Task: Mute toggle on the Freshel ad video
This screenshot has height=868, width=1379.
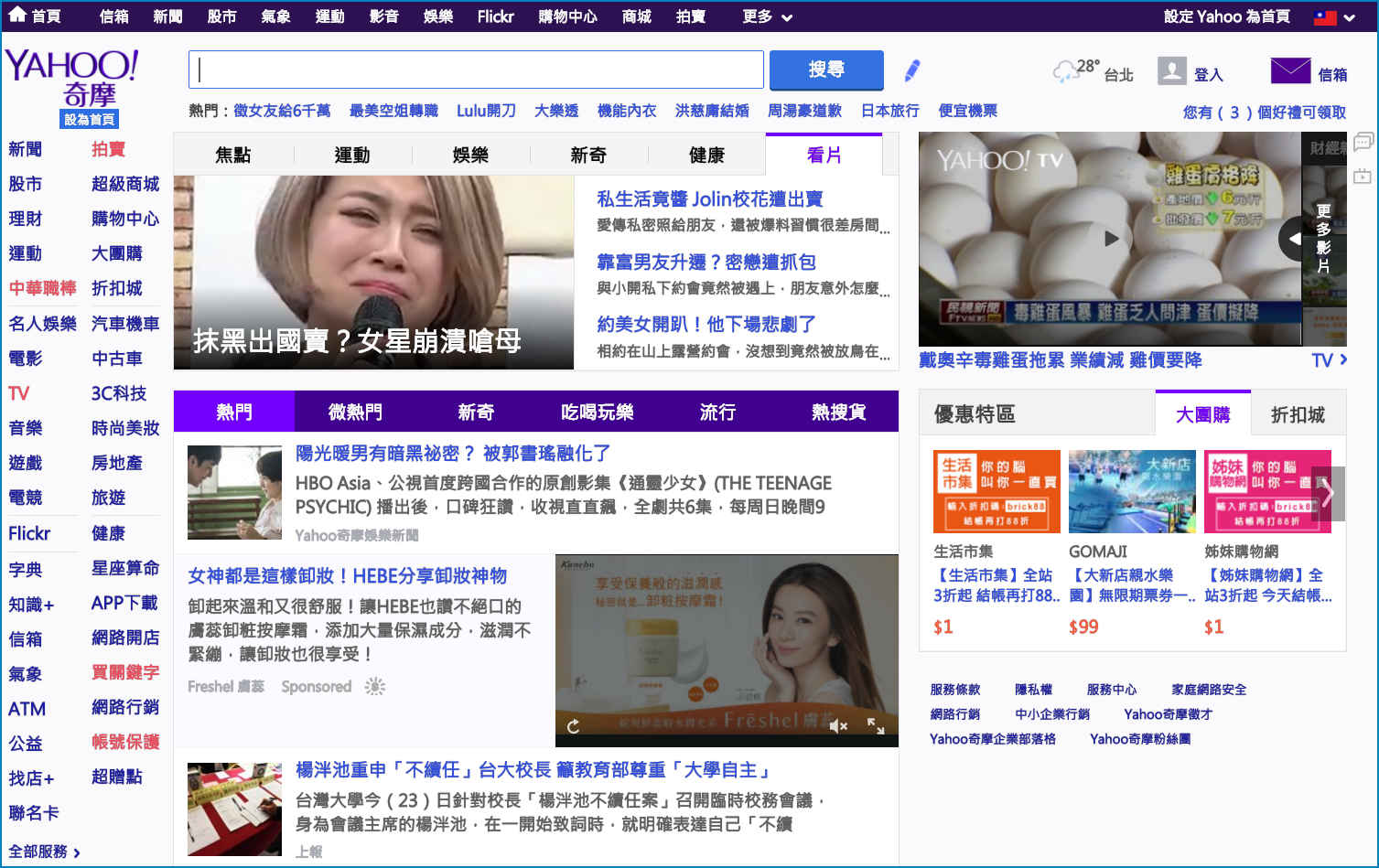Action: pyautogui.click(x=837, y=725)
